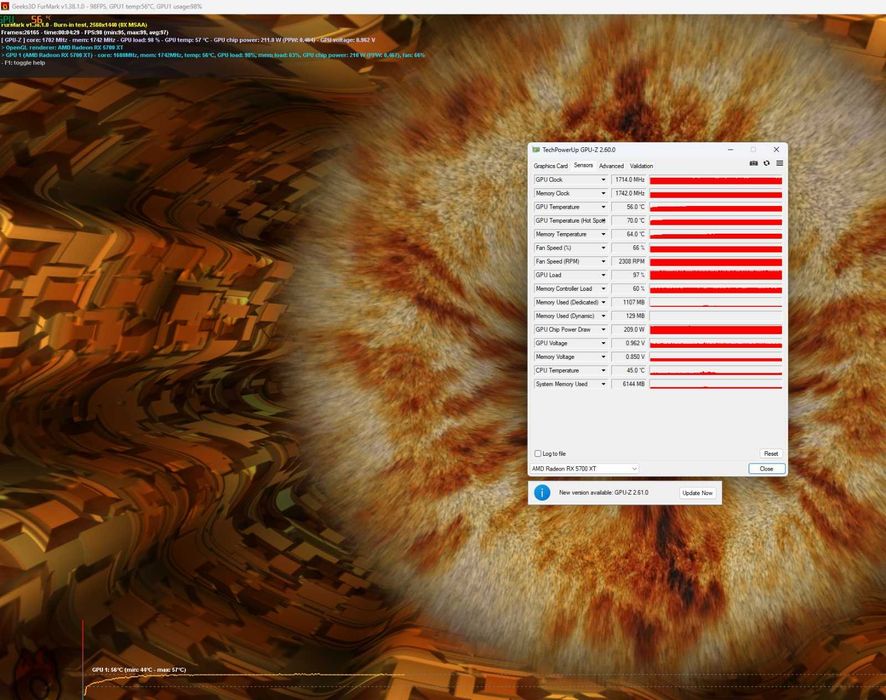Image resolution: width=886 pixels, height=700 pixels.
Task: Minimize the GPU-Z window
Action: point(731,150)
